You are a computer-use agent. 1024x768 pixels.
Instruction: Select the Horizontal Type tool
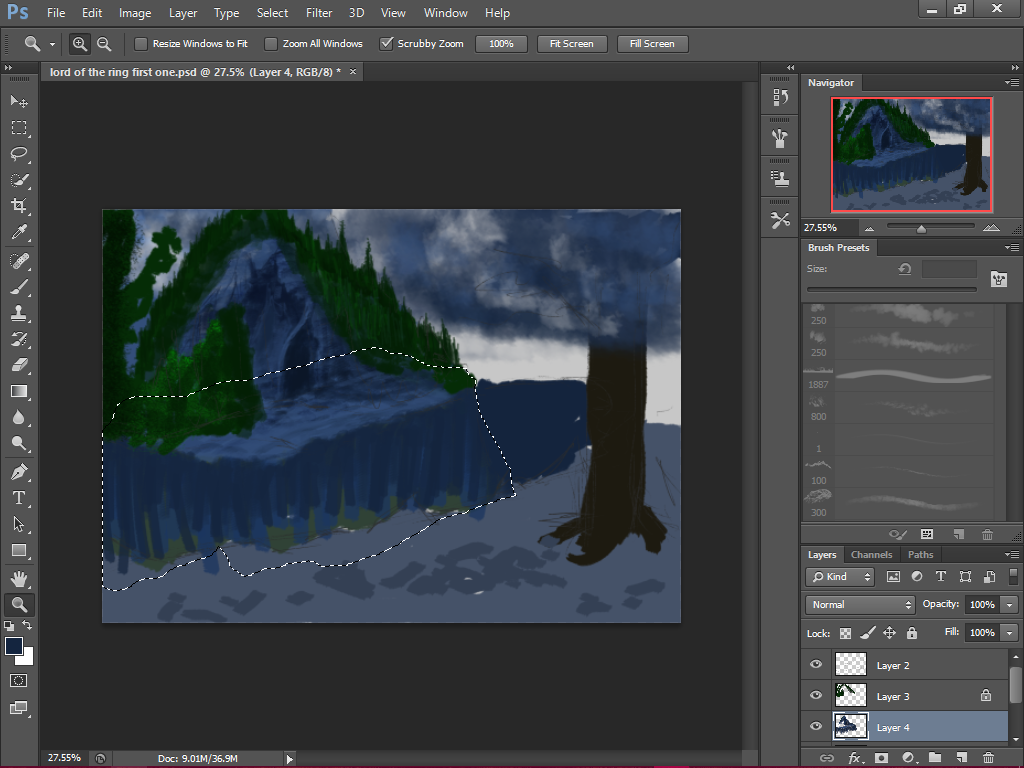pyautogui.click(x=19, y=498)
